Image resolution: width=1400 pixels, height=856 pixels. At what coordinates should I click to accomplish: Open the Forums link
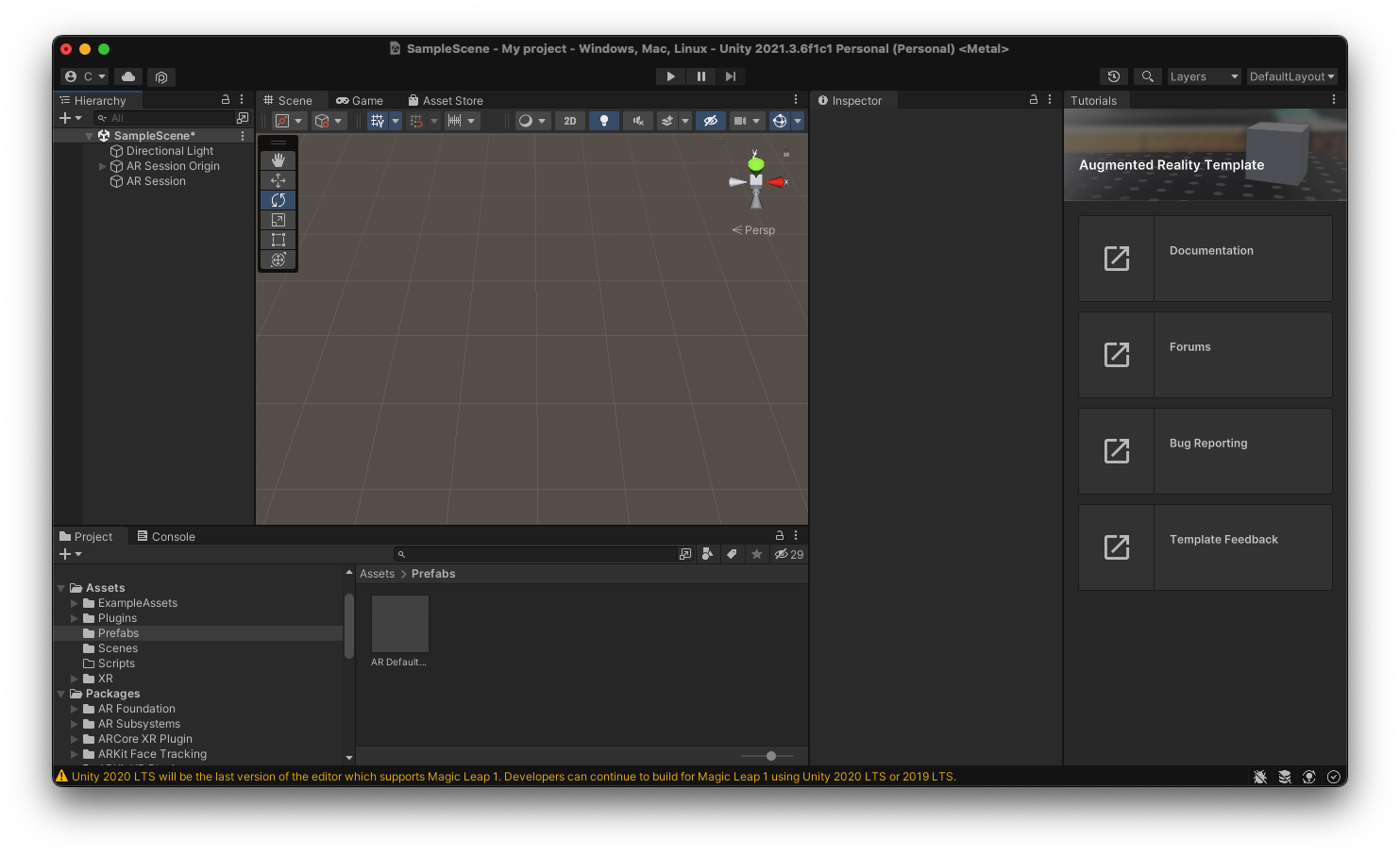[x=1205, y=355]
